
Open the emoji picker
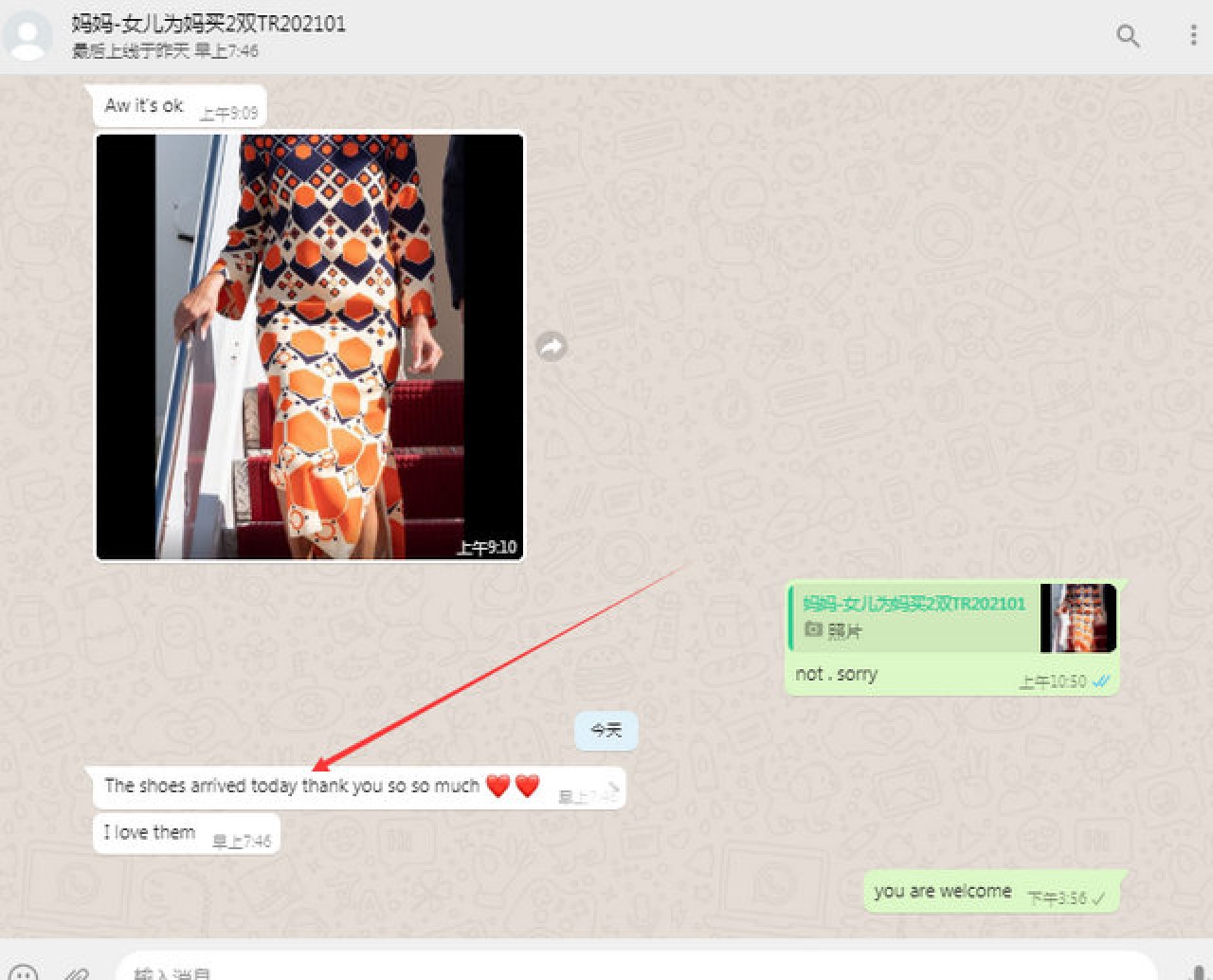pyautogui.click(x=23, y=971)
